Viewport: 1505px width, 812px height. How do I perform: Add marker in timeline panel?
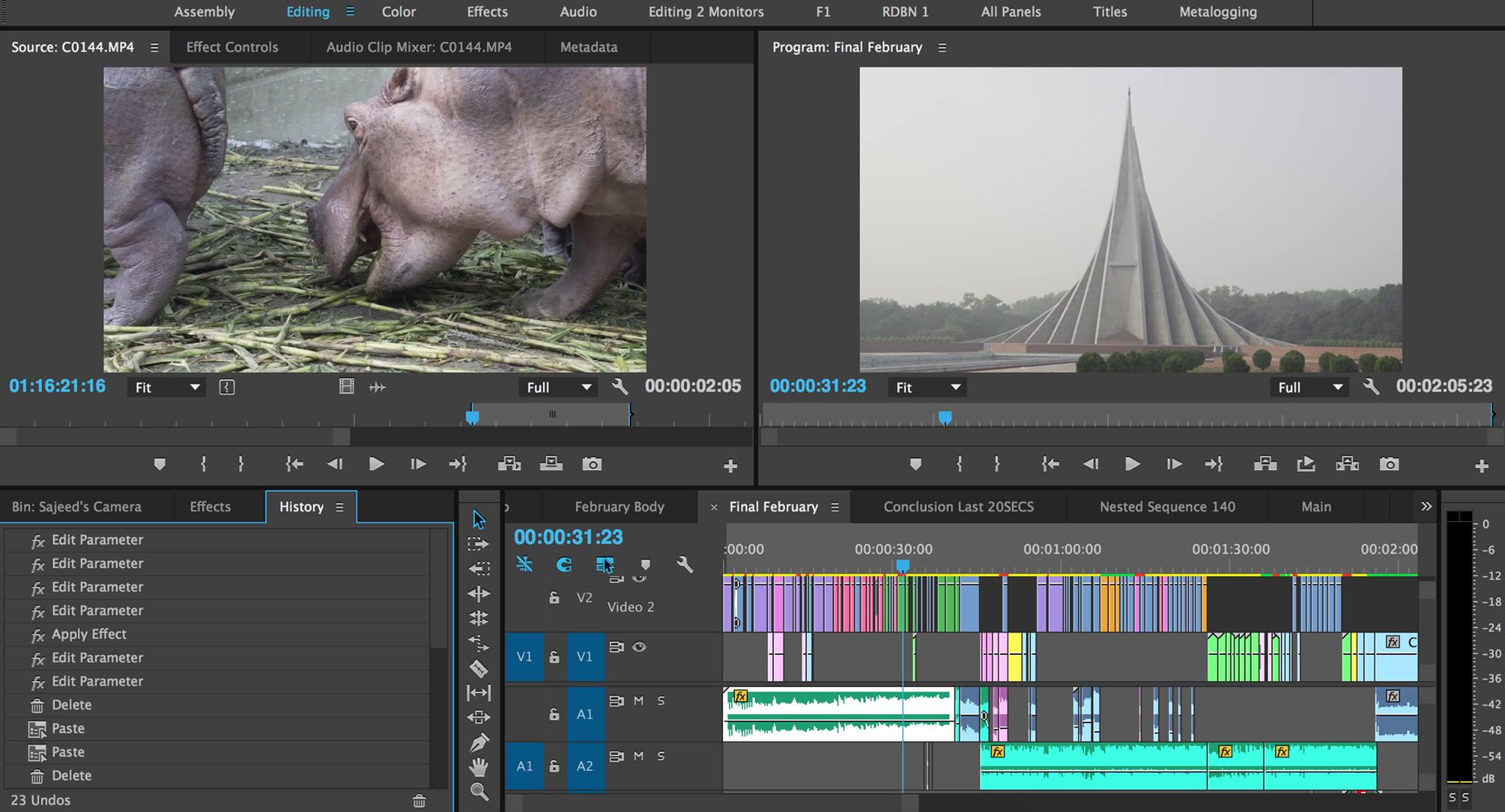[645, 564]
